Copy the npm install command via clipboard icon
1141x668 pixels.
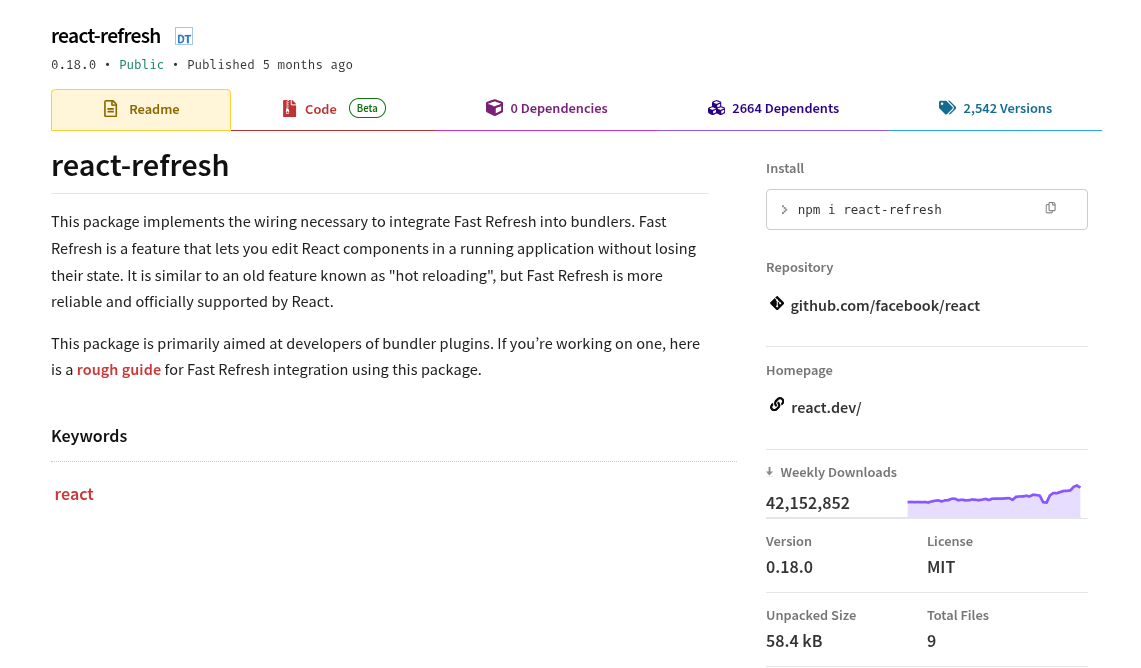pos(1050,208)
